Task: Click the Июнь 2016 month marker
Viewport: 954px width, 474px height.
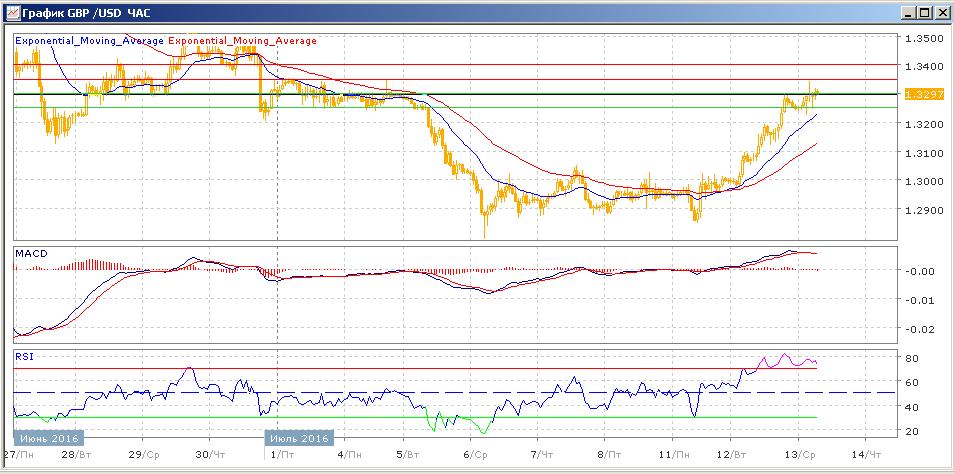Action: pos(47,437)
